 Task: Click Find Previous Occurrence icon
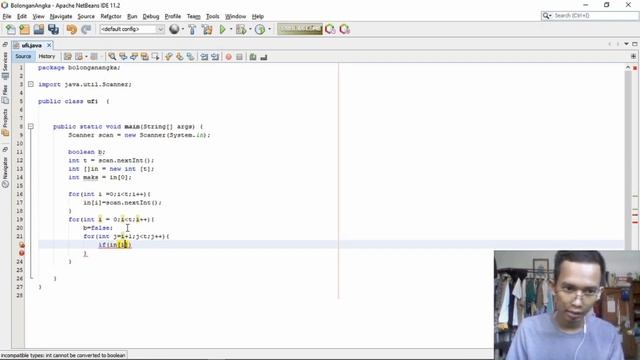[x=123, y=57]
